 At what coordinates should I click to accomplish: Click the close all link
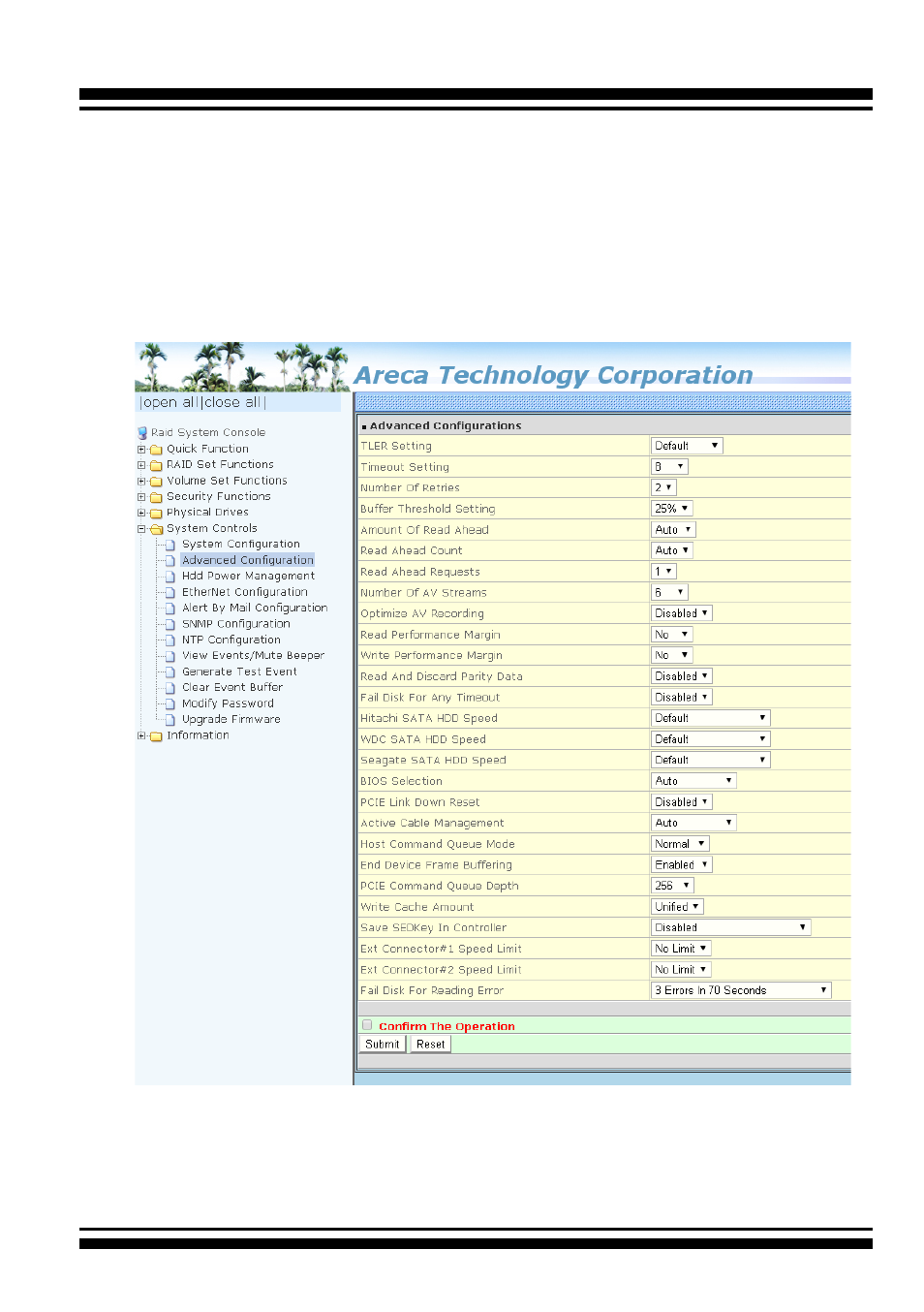tap(232, 403)
